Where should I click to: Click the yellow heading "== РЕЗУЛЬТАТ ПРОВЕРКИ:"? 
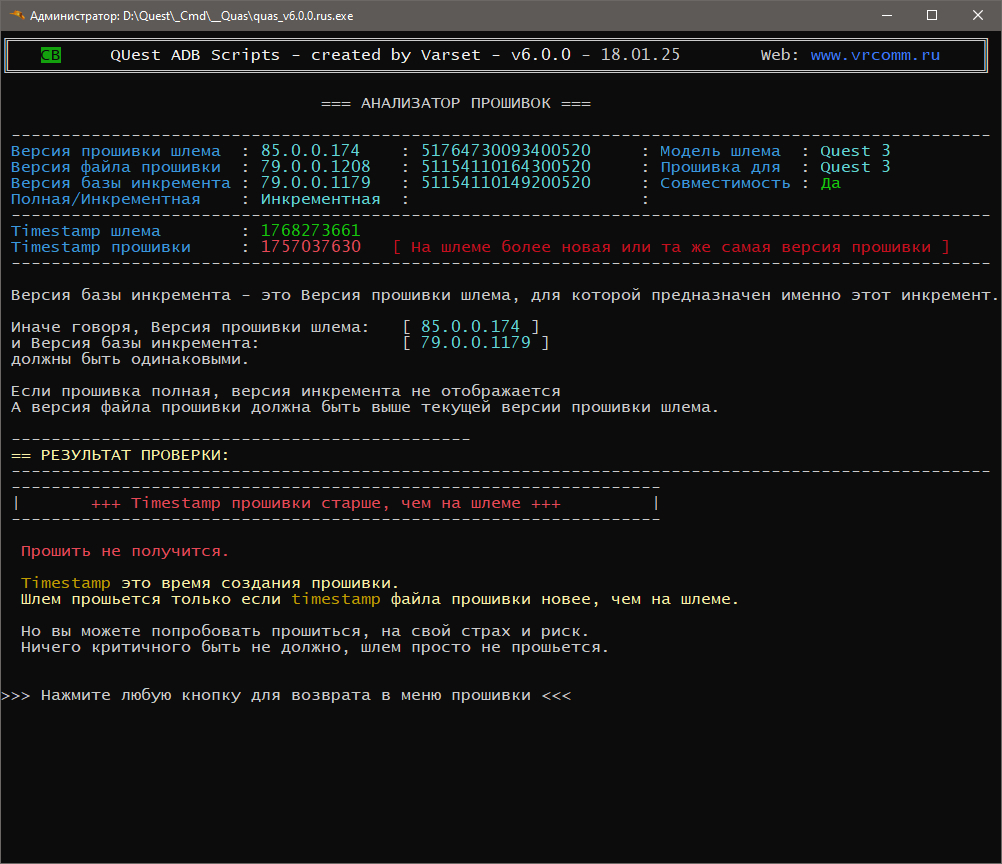coord(120,455)
